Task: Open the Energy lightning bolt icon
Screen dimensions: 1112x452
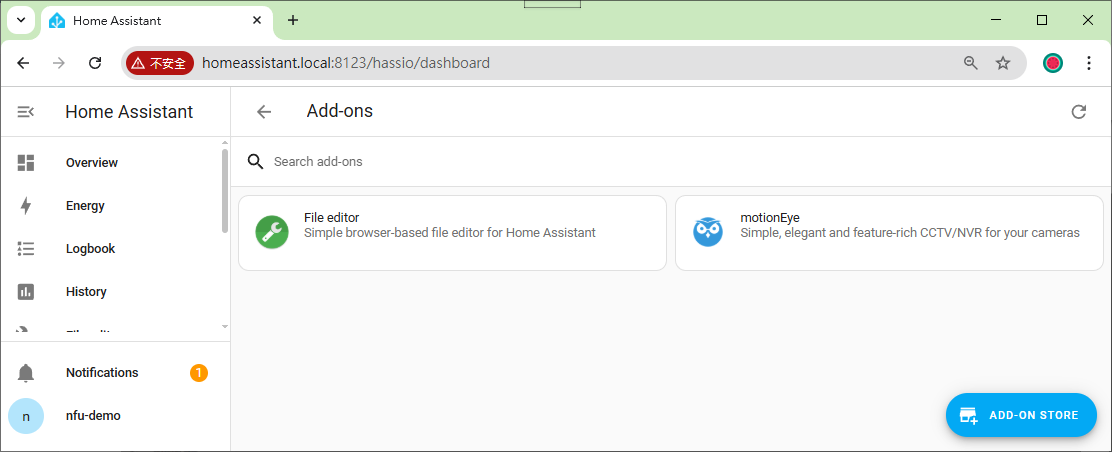Action: point(26,206)
